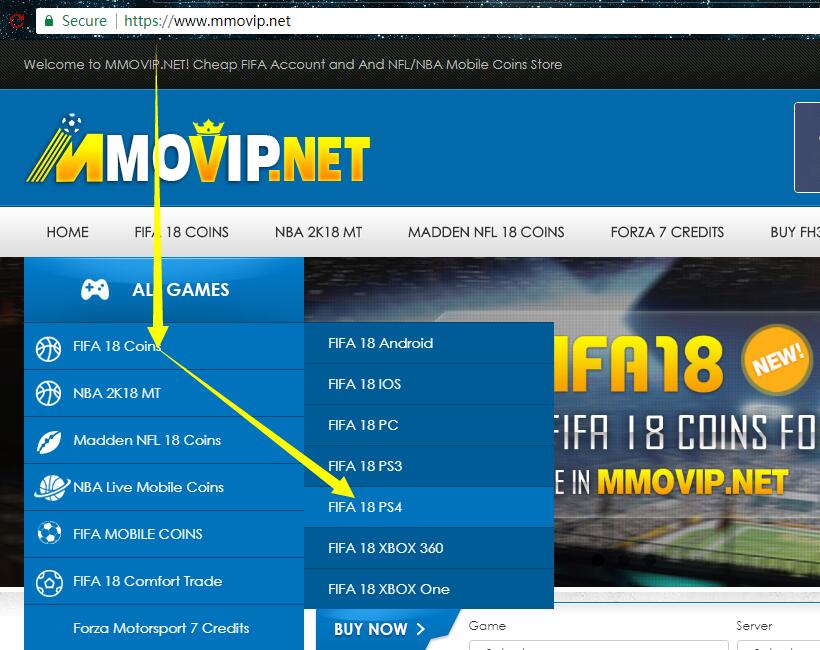Select FIFA 18 Comfort Trade in sidebar
Image resolution: width=820 pixels, height=650 pixels.
coord(164,581)
